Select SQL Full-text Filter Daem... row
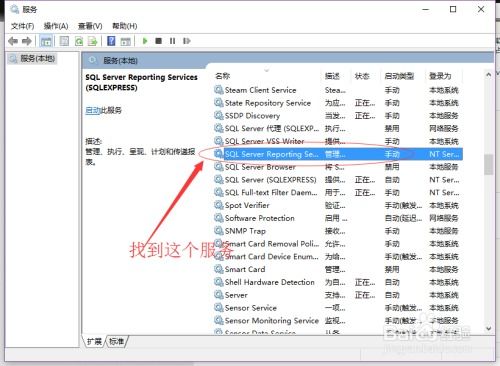Viewport: 500px width, 366px height. (338, 192)
